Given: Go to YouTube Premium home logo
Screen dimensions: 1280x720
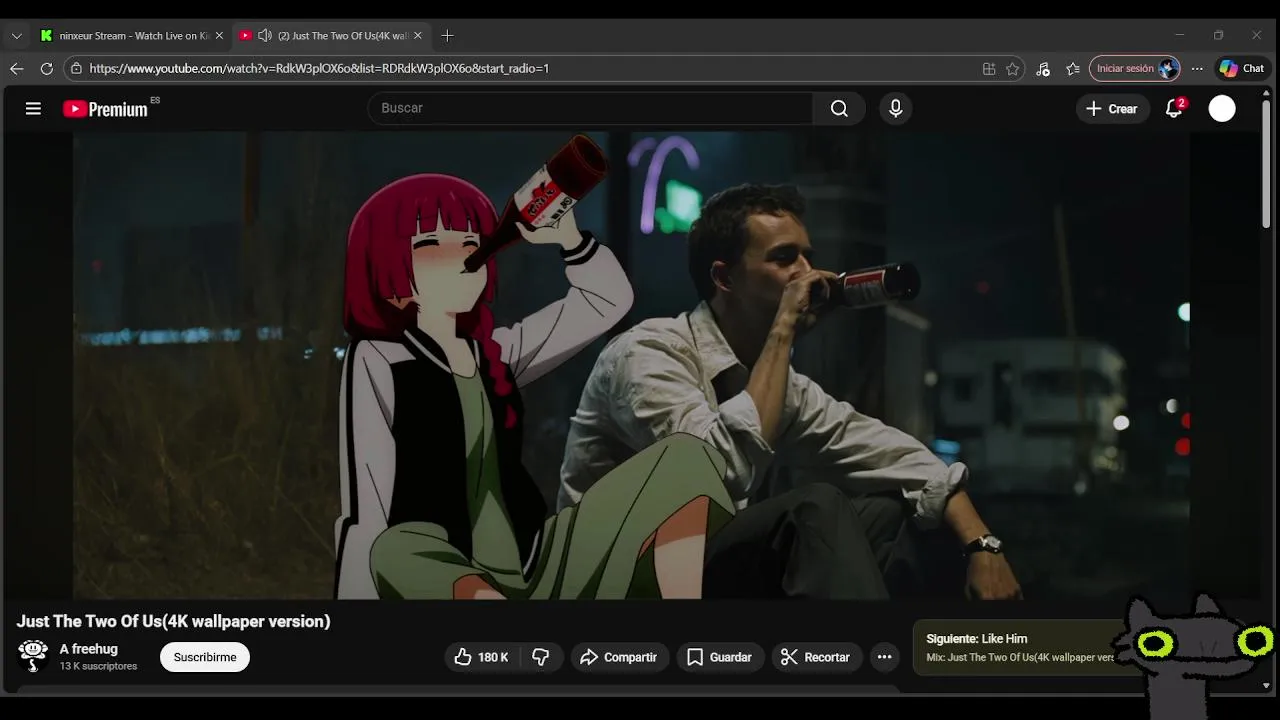Looking at the screenshot, I should coord(106,109).
